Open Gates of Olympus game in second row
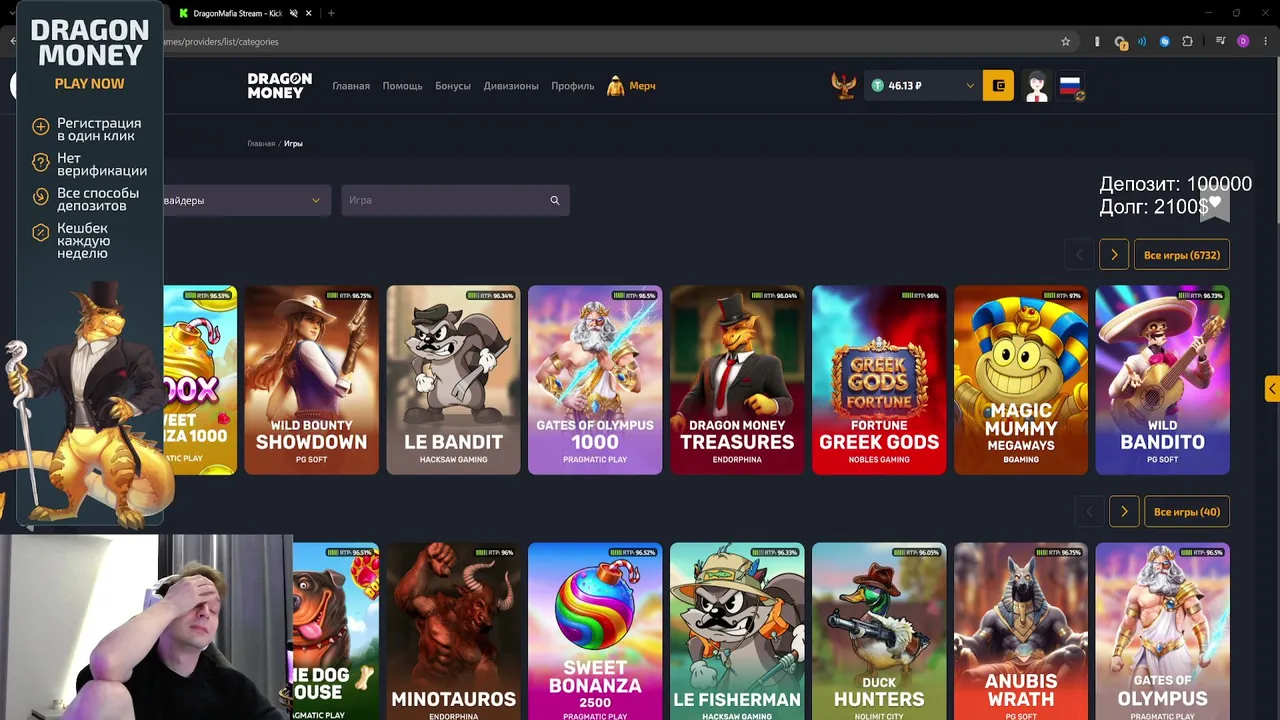This screenshot has width=1280, height=720. [x=1163, y=631]
